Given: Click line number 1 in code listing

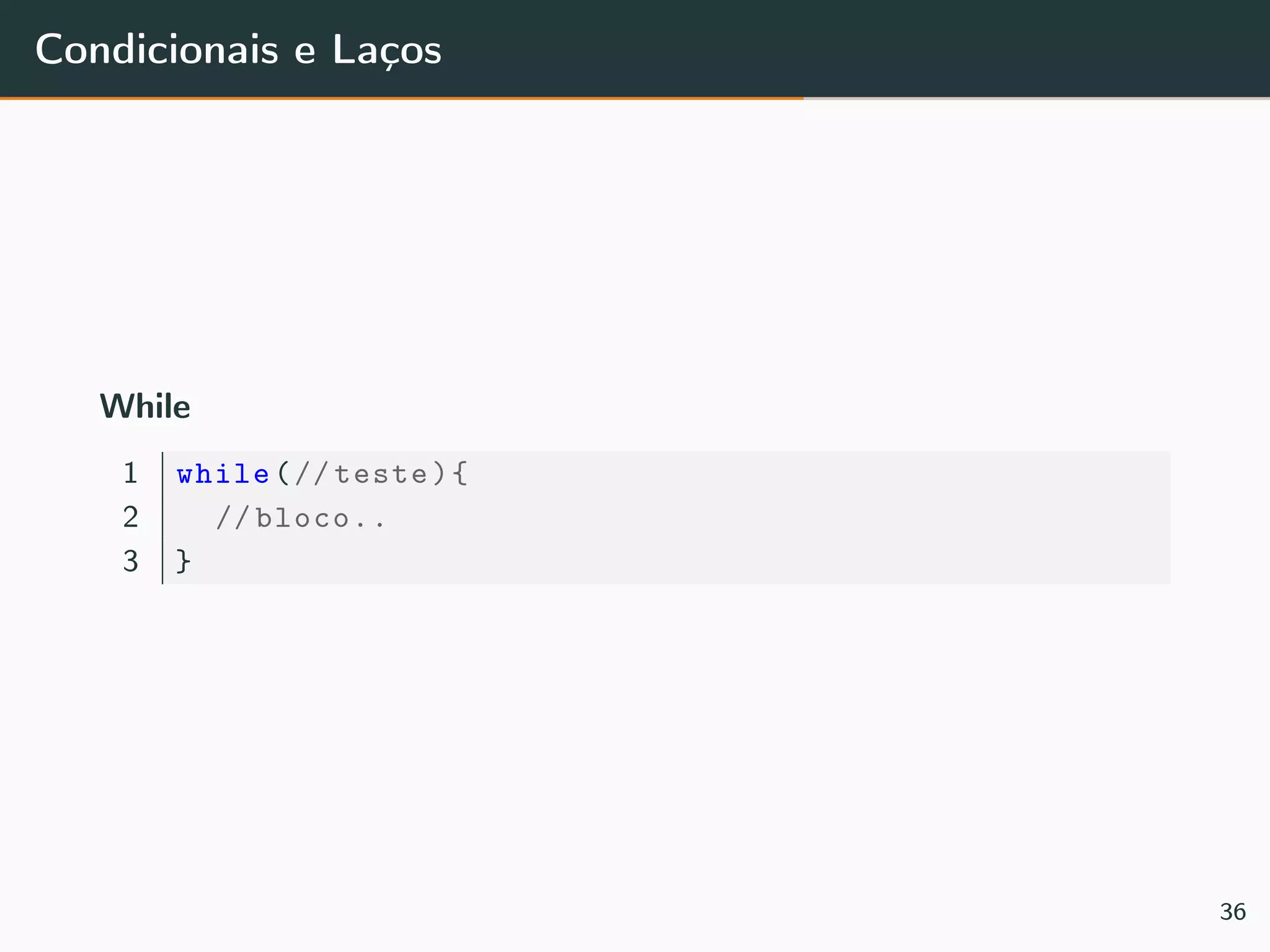Looking at the screenshot, I should click(x=130, y=474).
